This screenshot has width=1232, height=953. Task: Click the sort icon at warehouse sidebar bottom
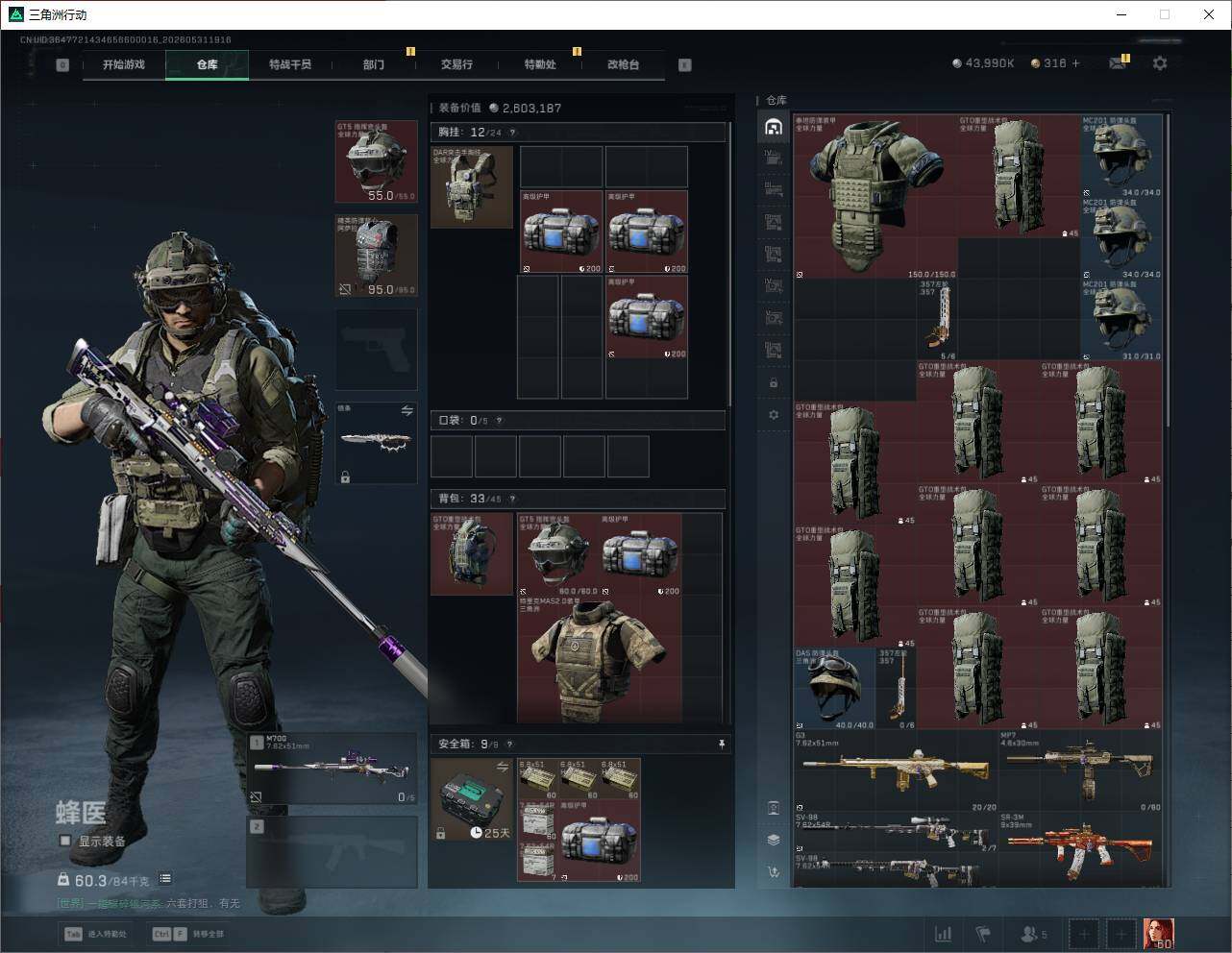click(x=774, y=872)
